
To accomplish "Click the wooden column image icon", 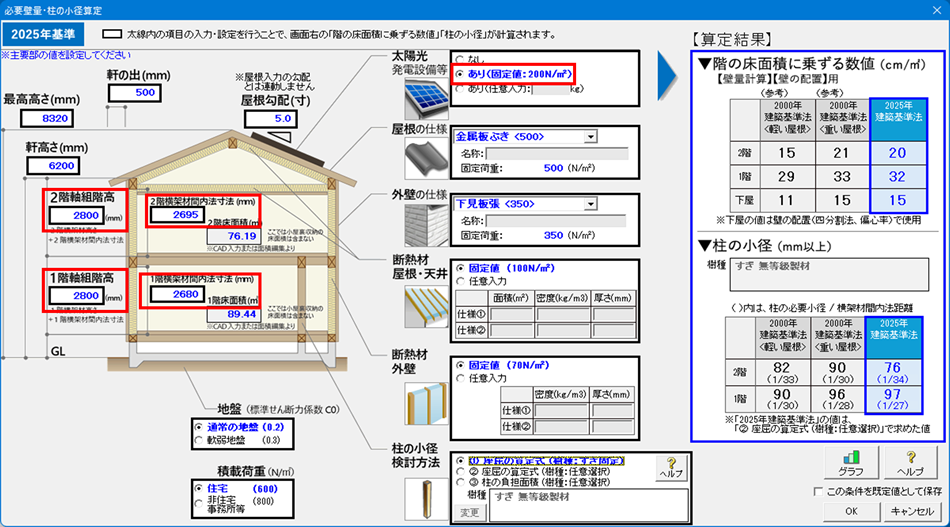I will coord(427,499).
